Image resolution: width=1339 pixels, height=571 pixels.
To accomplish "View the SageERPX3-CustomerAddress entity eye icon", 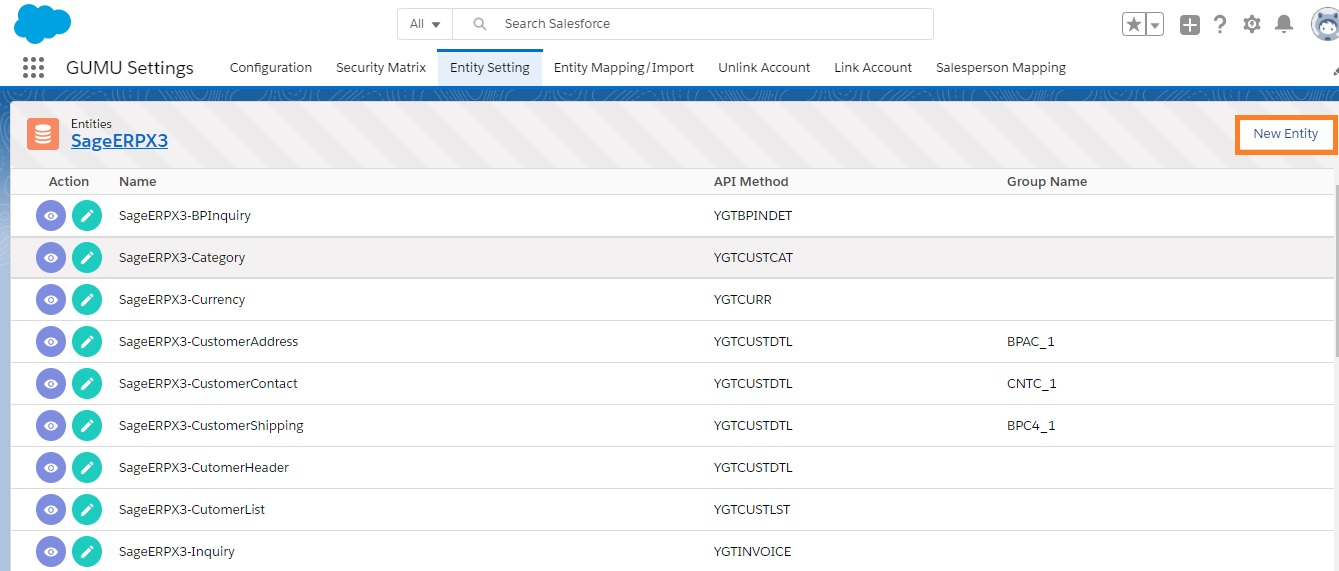I will tap(51, 341).
